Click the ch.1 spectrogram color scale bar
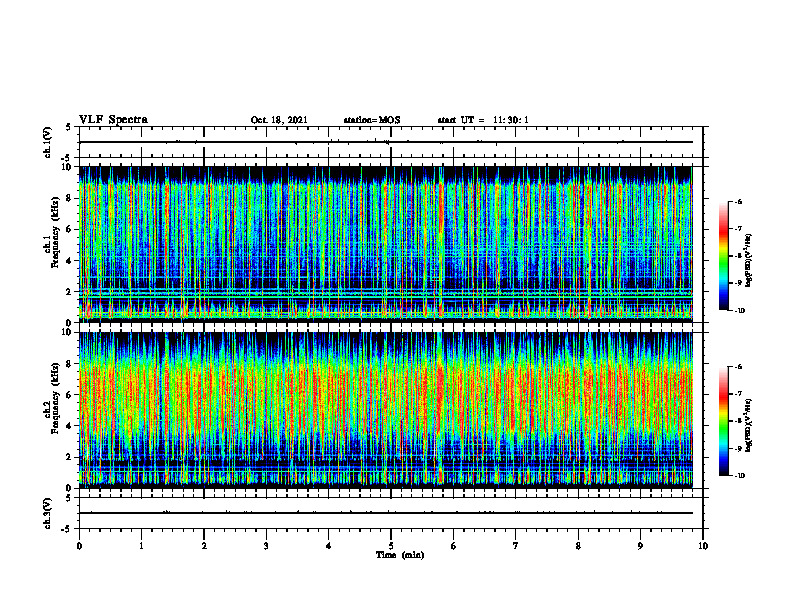 coord(723,256)
